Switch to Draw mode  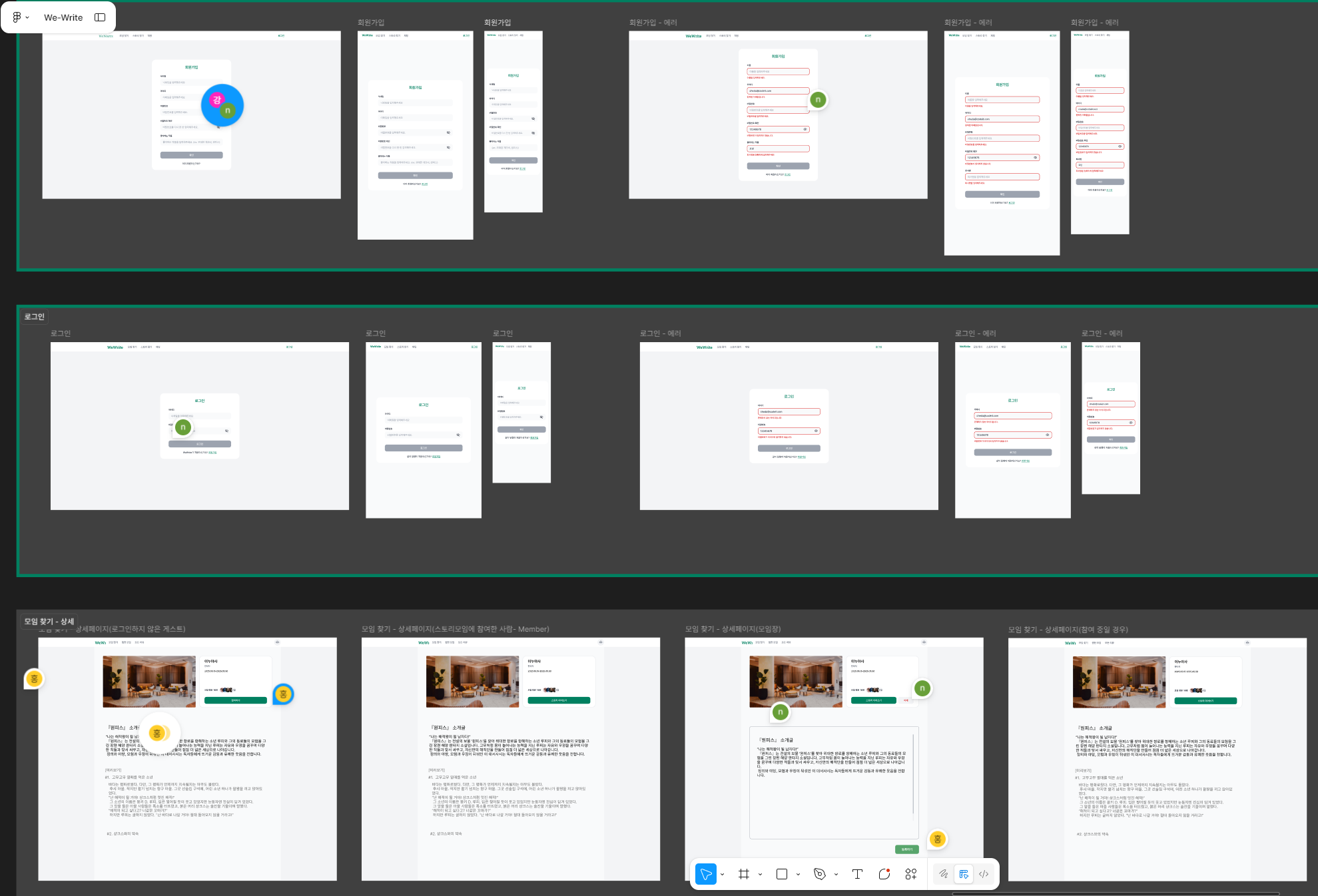point(943,874)
